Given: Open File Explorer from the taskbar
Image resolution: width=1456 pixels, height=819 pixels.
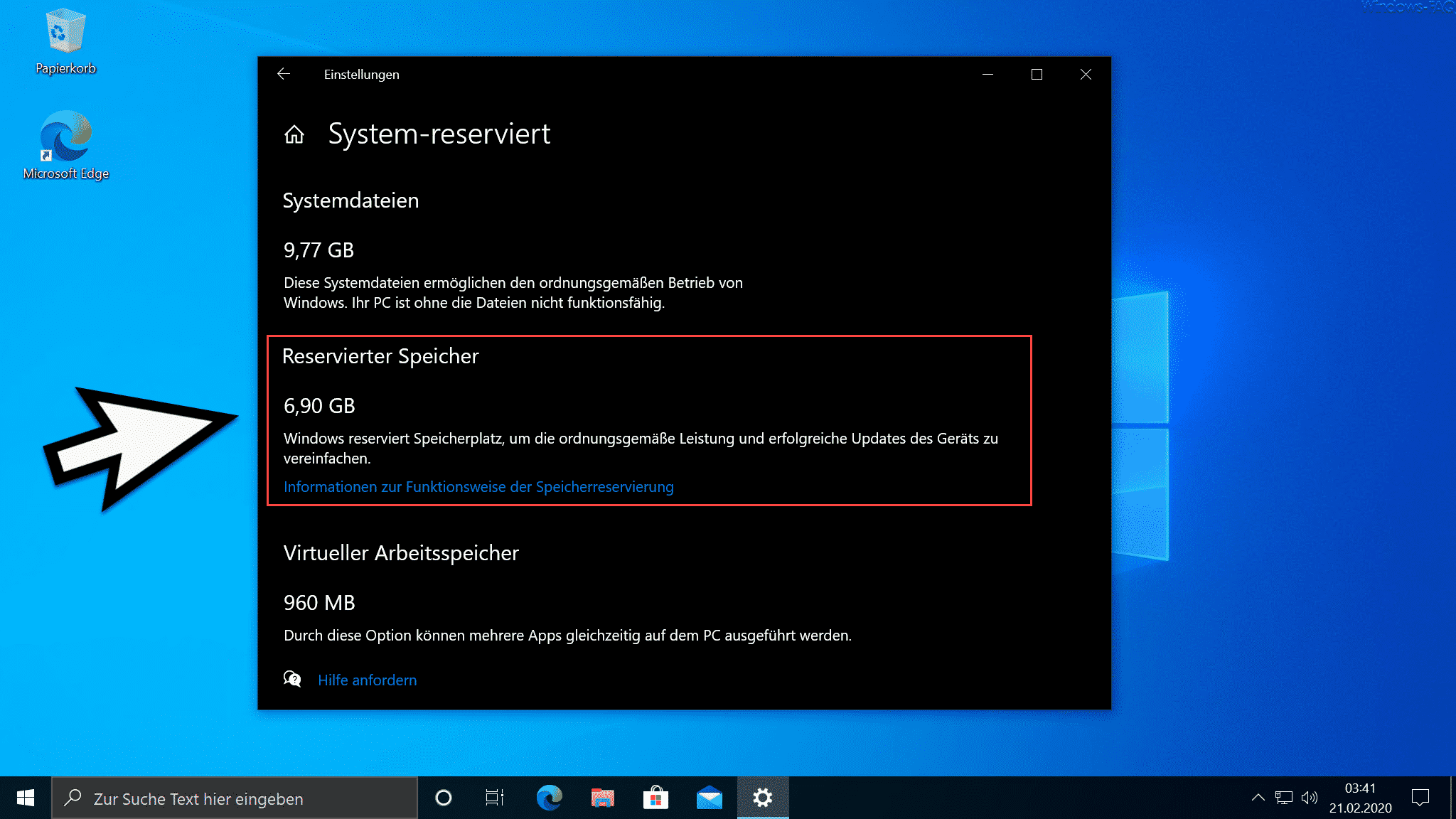Looking at the screenshot, I should pyautogui.click(x=602, y=798).
